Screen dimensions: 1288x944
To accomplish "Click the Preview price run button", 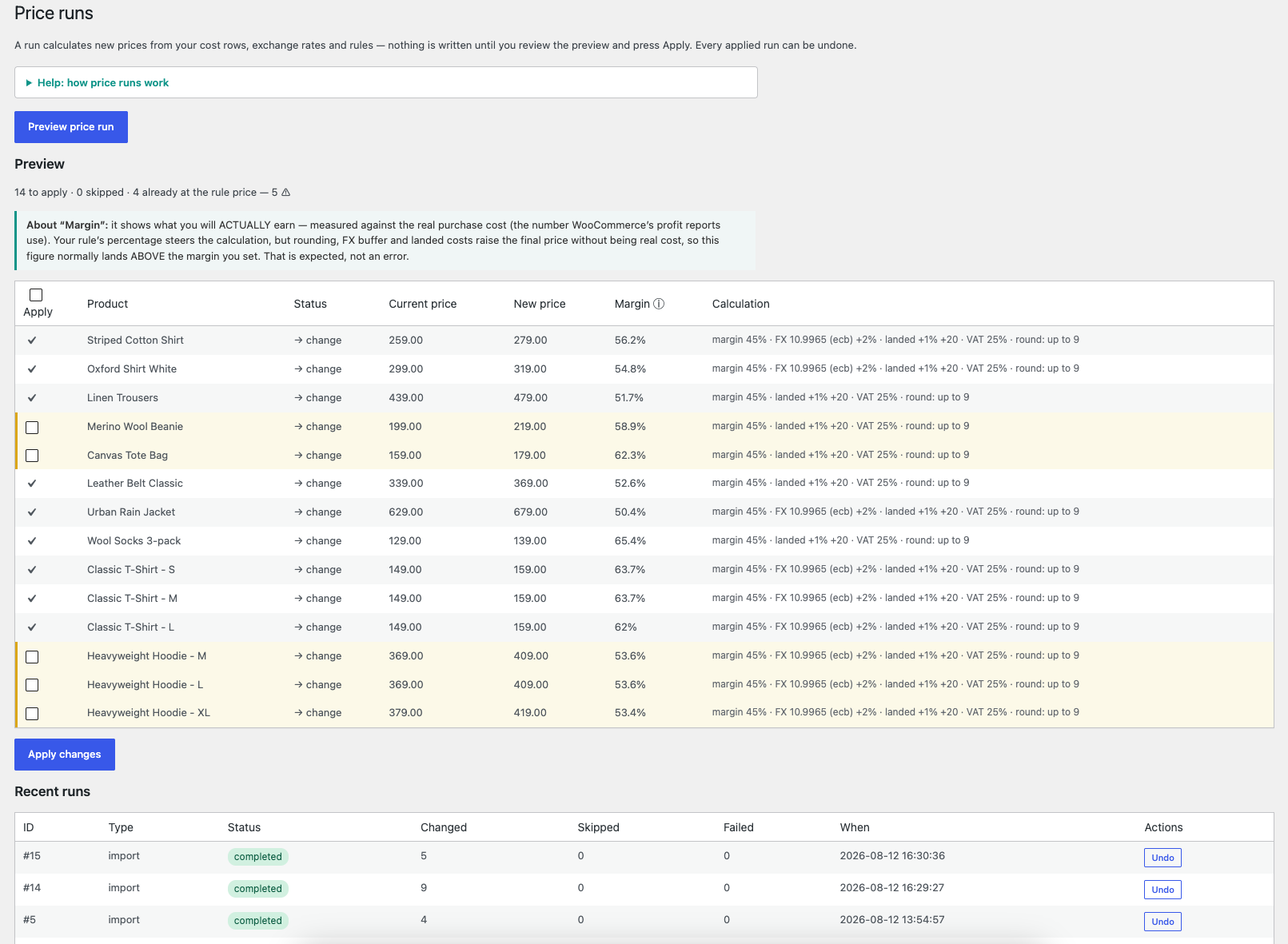I will [x=71, y=127].
